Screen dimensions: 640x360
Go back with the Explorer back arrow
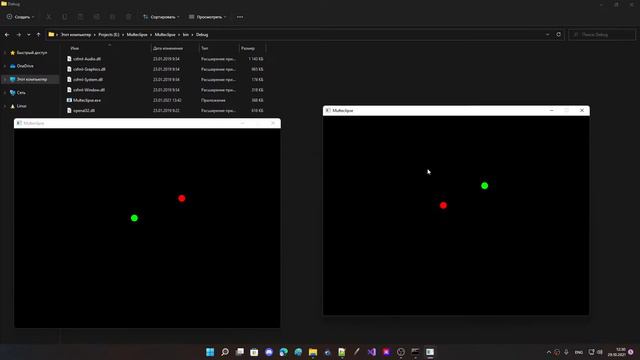7,35
